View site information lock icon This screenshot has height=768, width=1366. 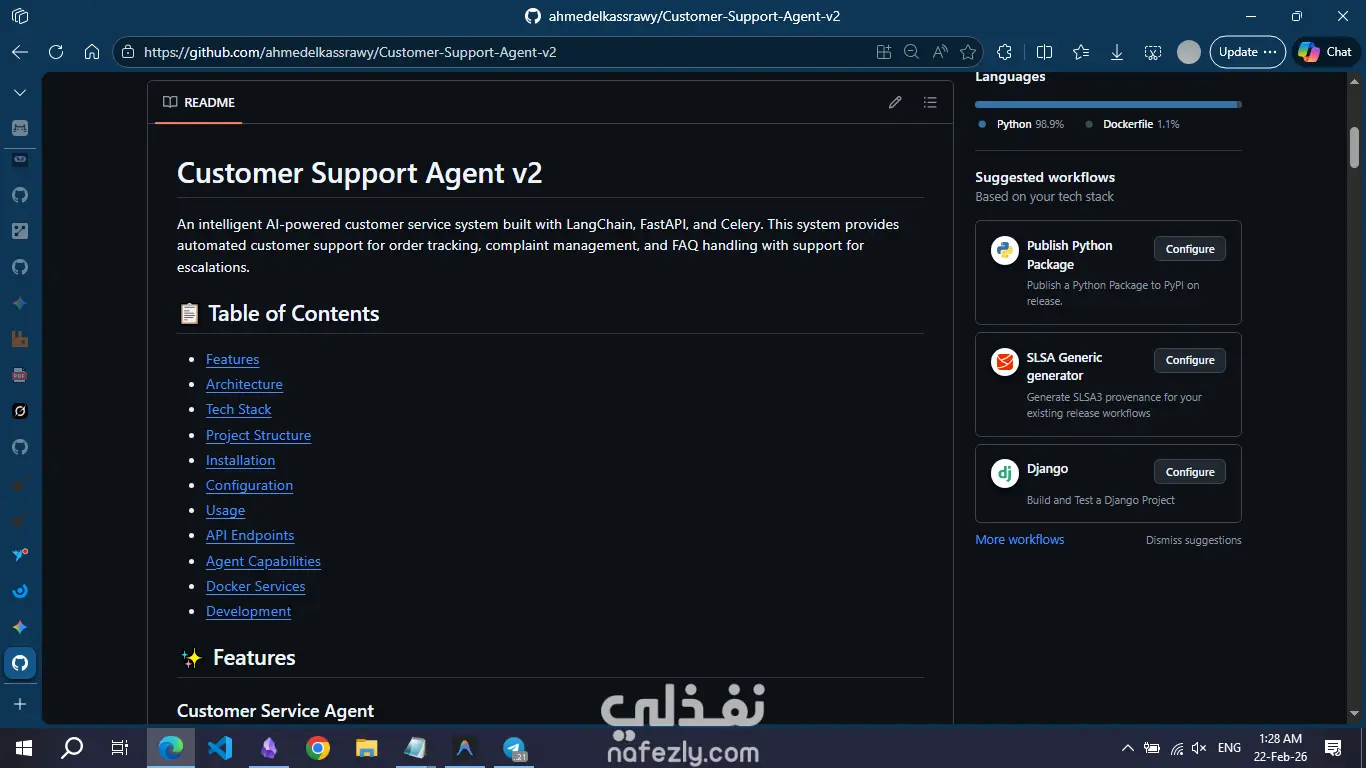click(x=127, y=52)
